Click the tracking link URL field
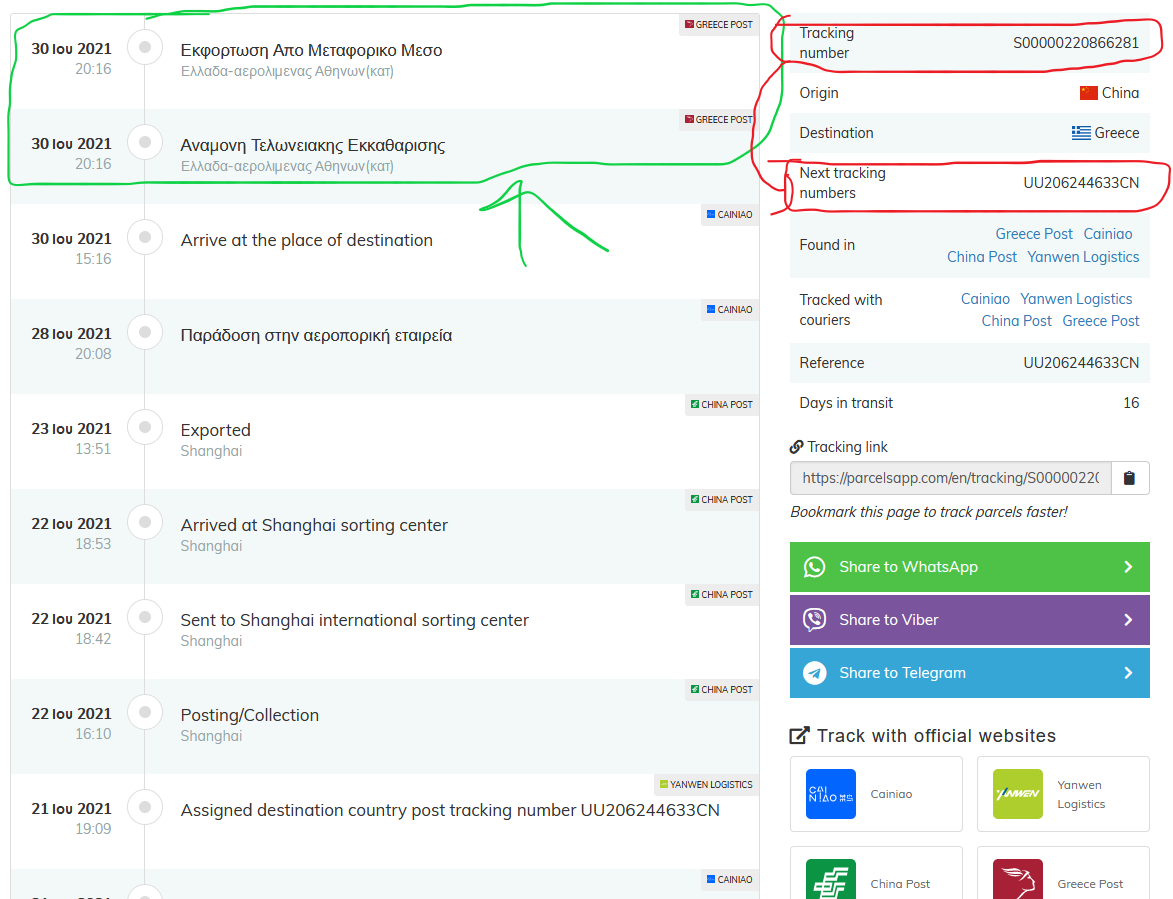Viewport: 1173px width, 899px height. (951, 478)
